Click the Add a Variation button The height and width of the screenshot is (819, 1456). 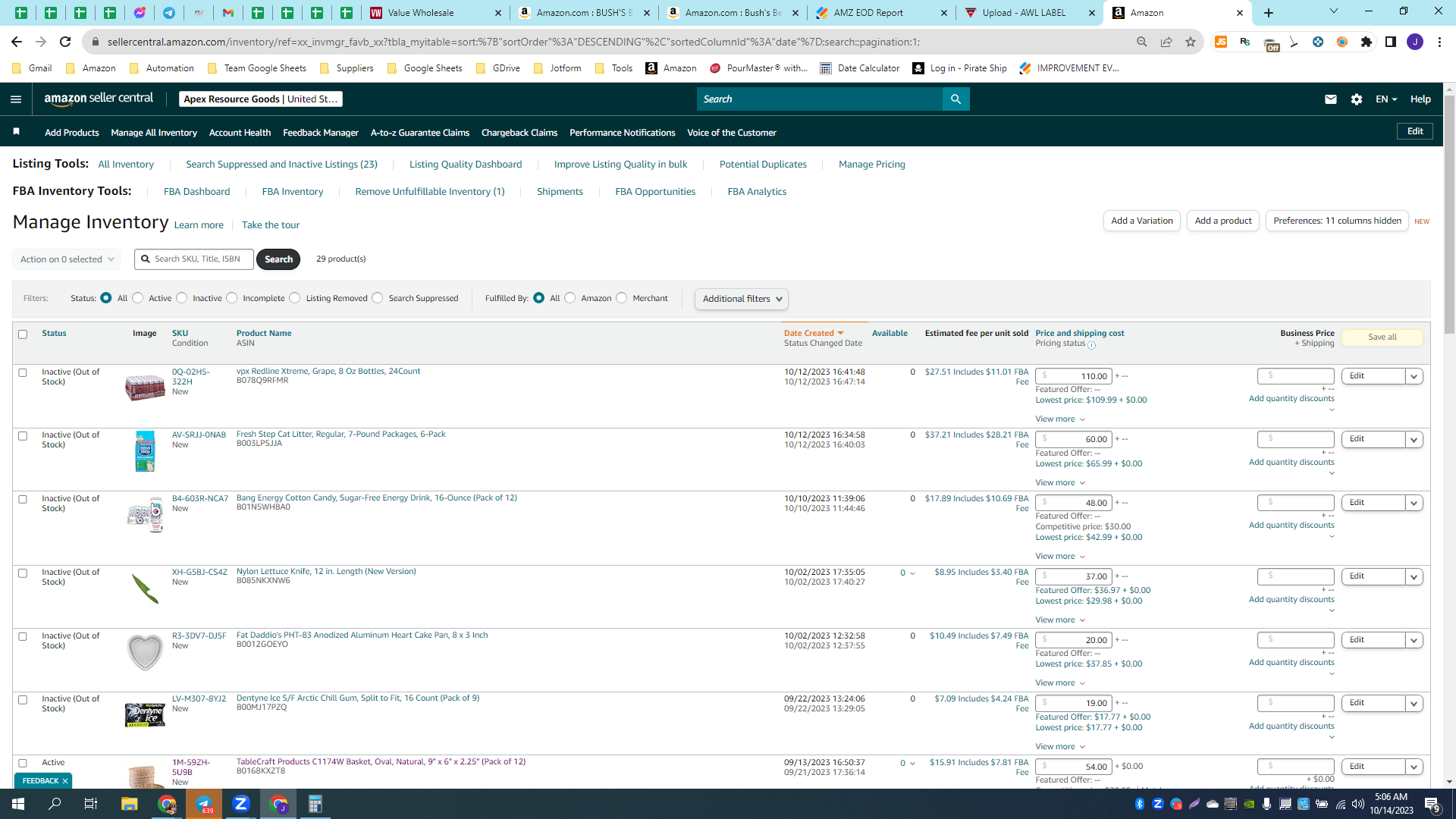1141,221
